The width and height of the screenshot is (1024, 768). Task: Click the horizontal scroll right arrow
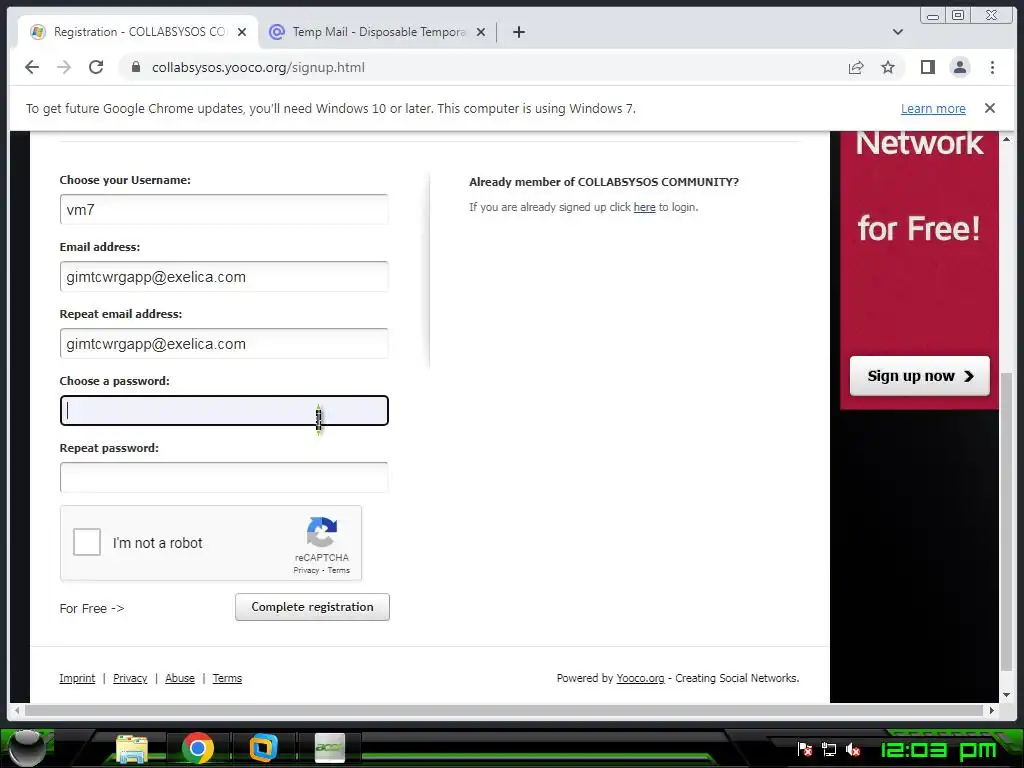(991, 711)
